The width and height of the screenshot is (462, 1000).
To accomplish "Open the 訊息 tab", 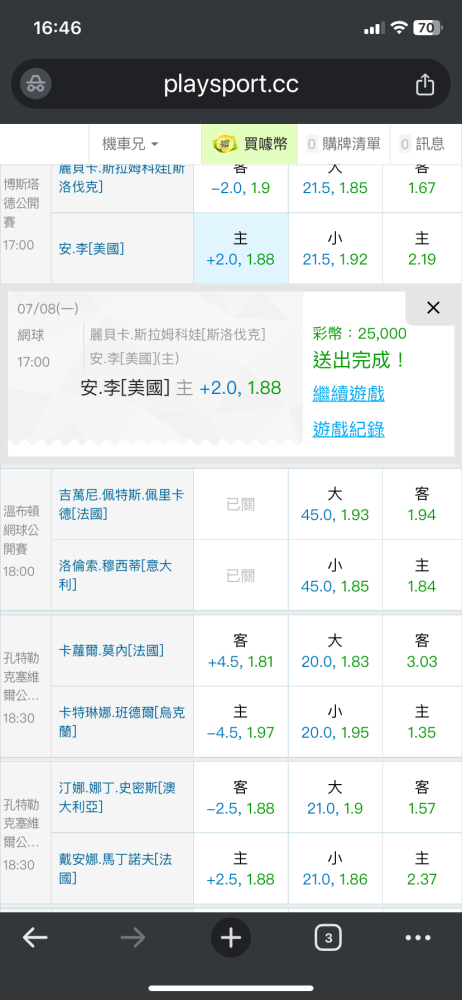I will [422, 144].
